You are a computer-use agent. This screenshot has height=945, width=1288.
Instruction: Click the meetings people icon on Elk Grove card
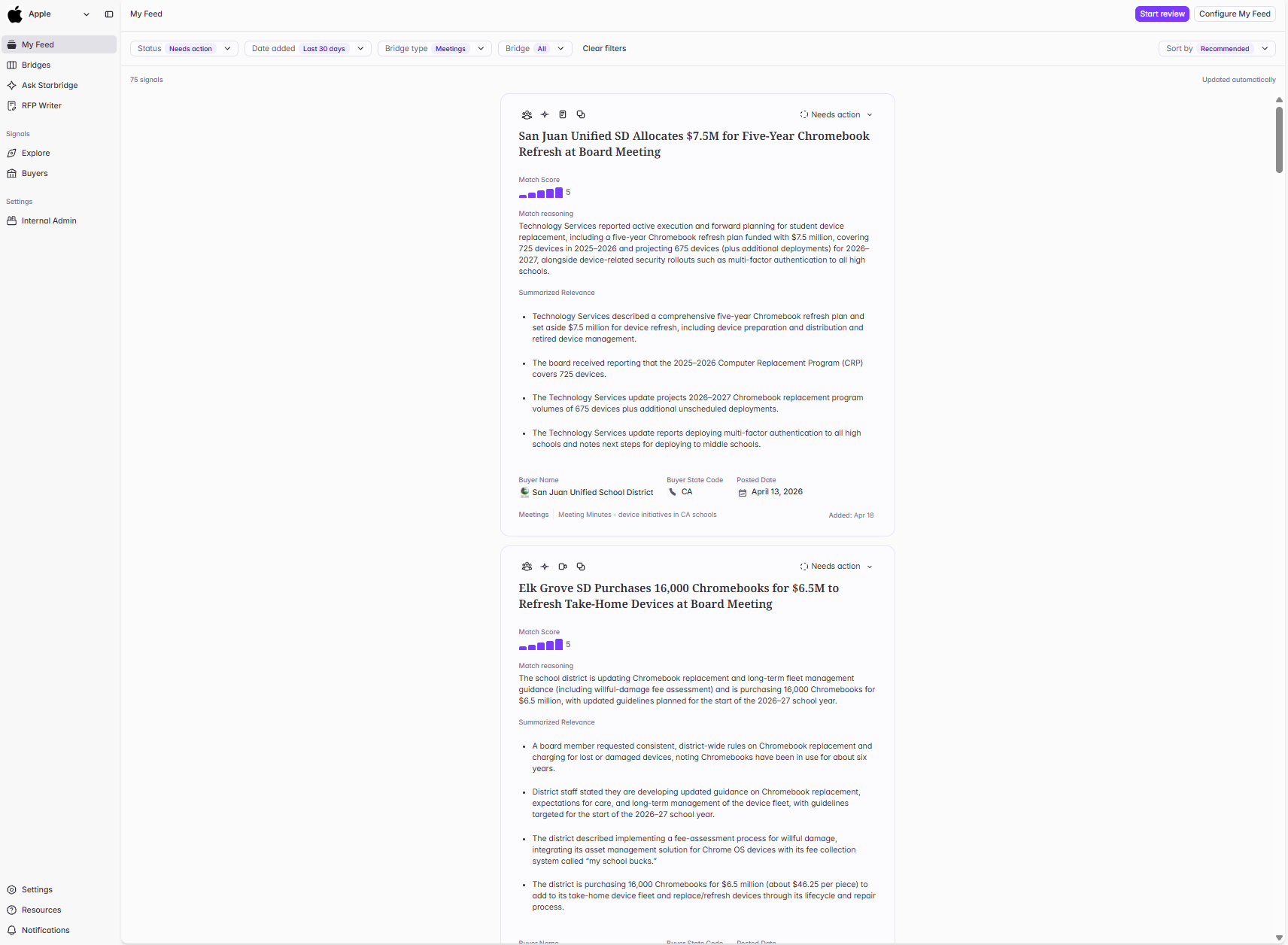(x=527, y=567)
